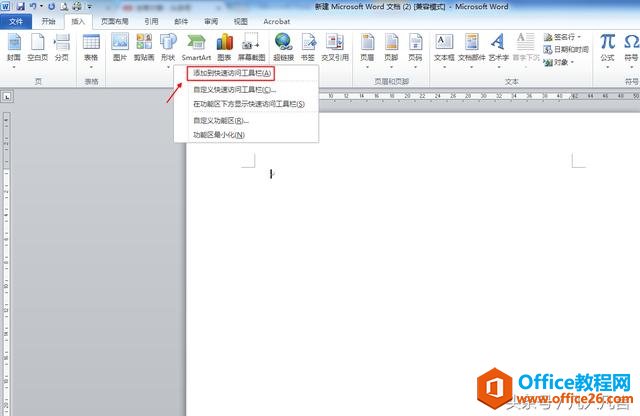
Task: Insert a blank page (空白页)
Action: [x=38, y=47]
